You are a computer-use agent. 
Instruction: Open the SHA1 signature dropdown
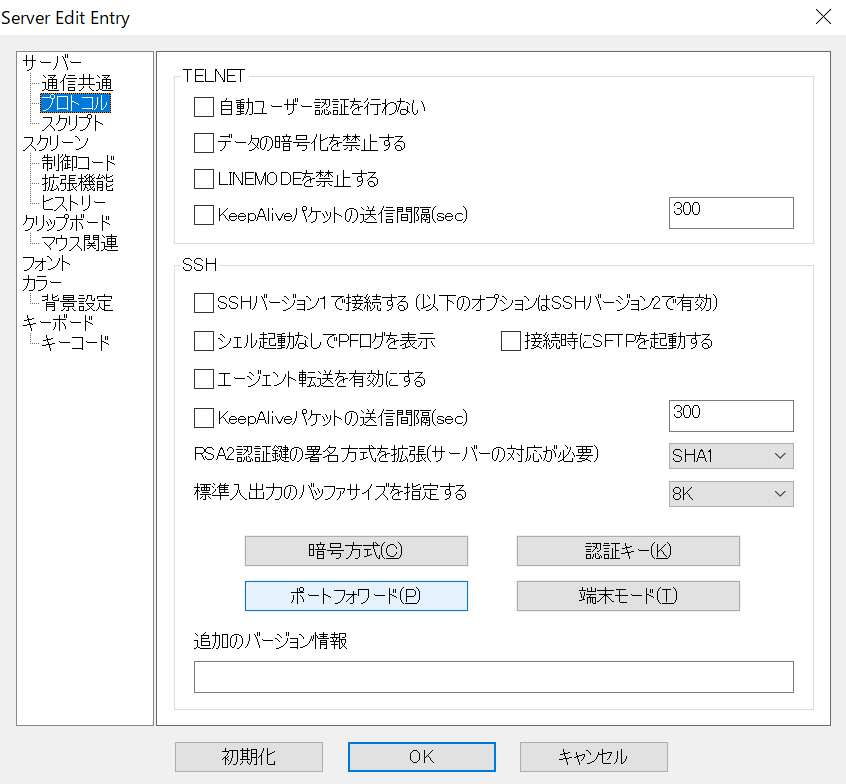coord(731,456)
